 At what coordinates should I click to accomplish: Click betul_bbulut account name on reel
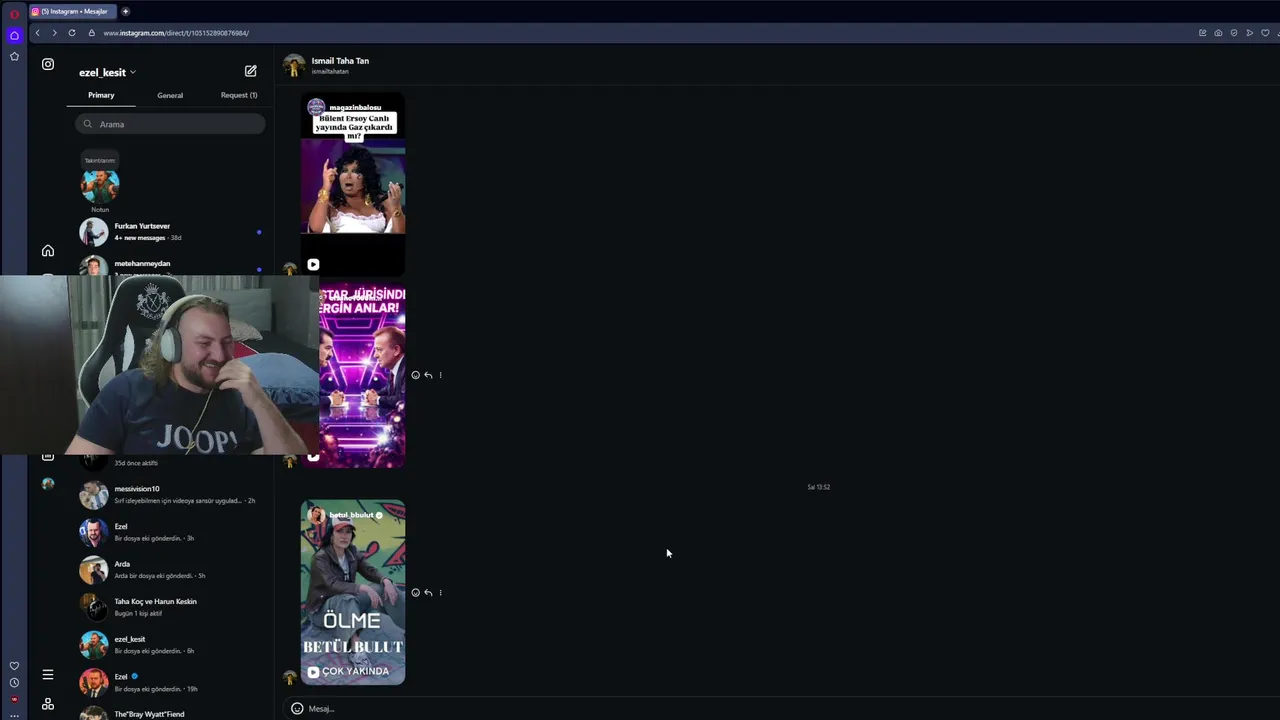pos(351,515)
